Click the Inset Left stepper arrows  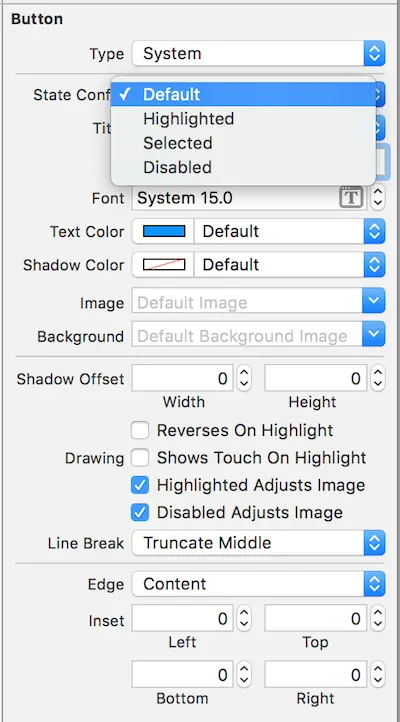(244, 618)
